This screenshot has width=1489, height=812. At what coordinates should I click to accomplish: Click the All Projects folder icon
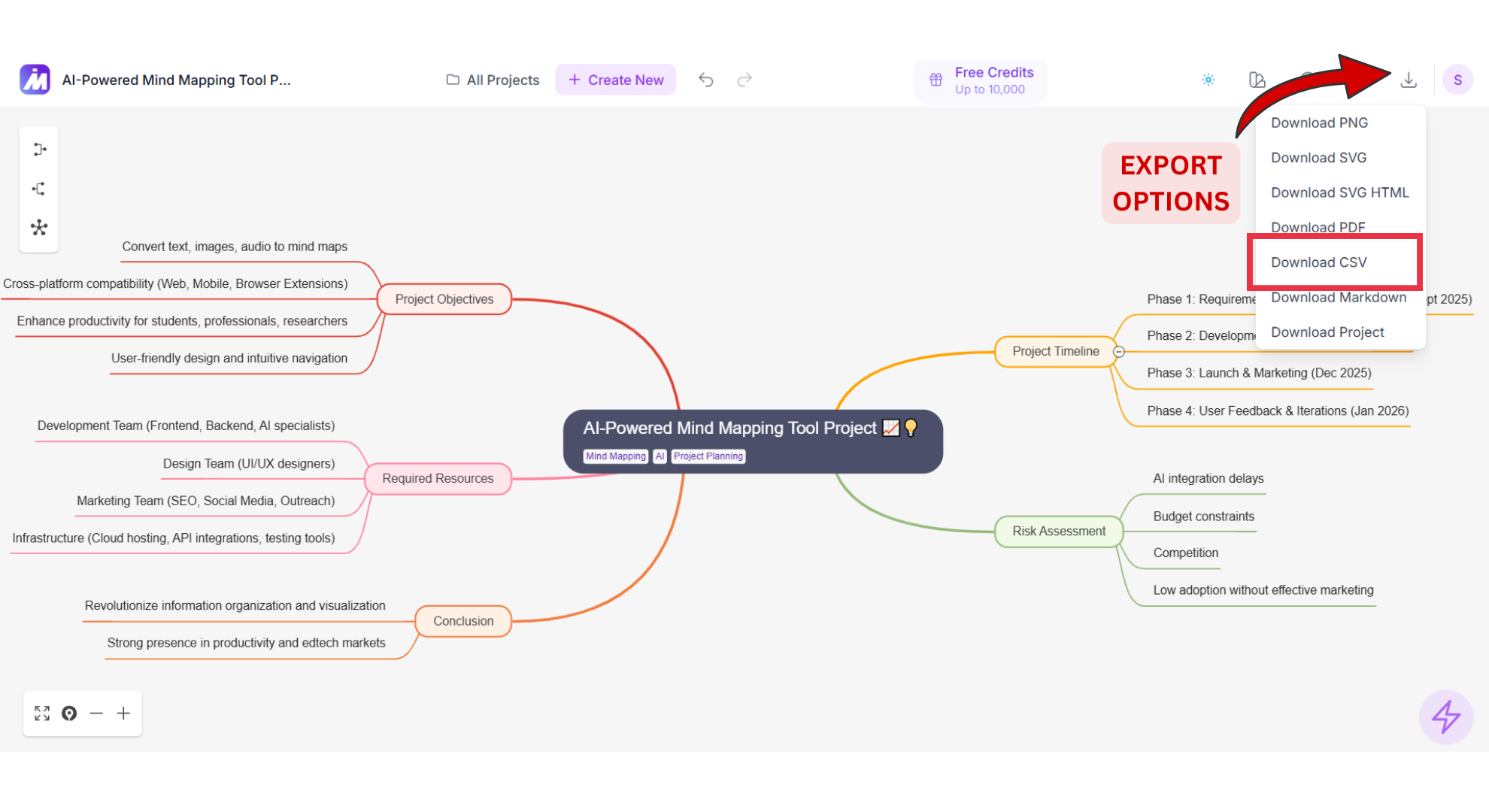pyautogui.click(x=453, y=80)
